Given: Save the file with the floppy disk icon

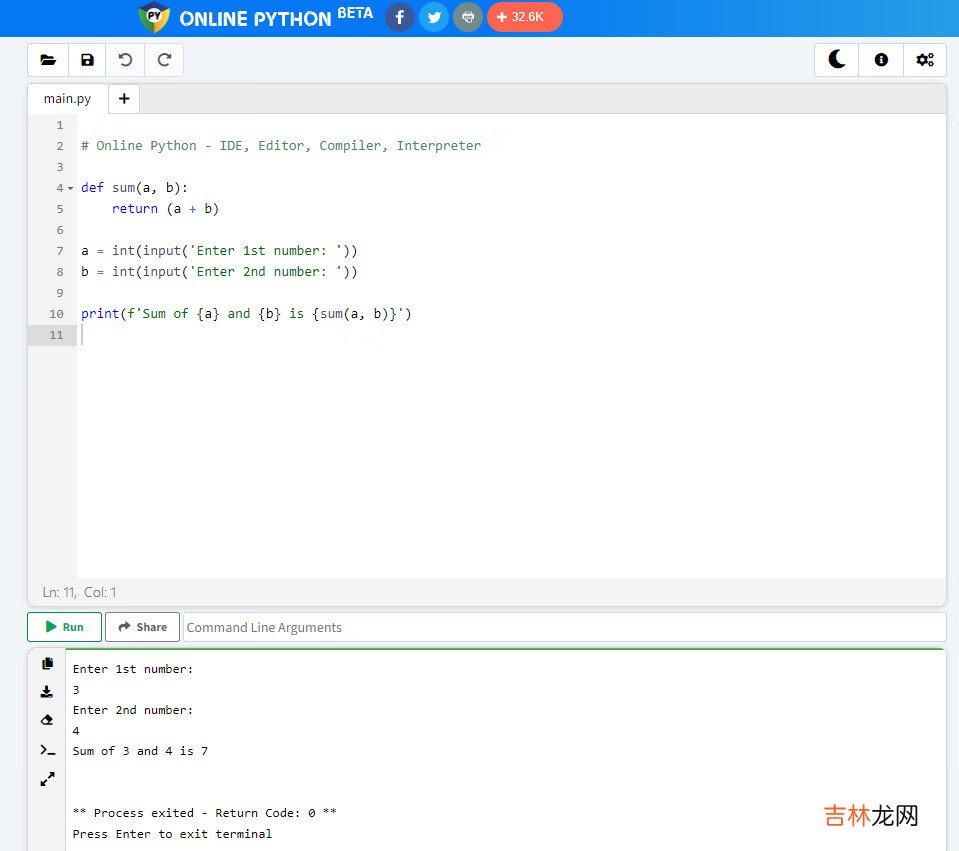Looking at the screenshot, I should [x=87, y=60].
